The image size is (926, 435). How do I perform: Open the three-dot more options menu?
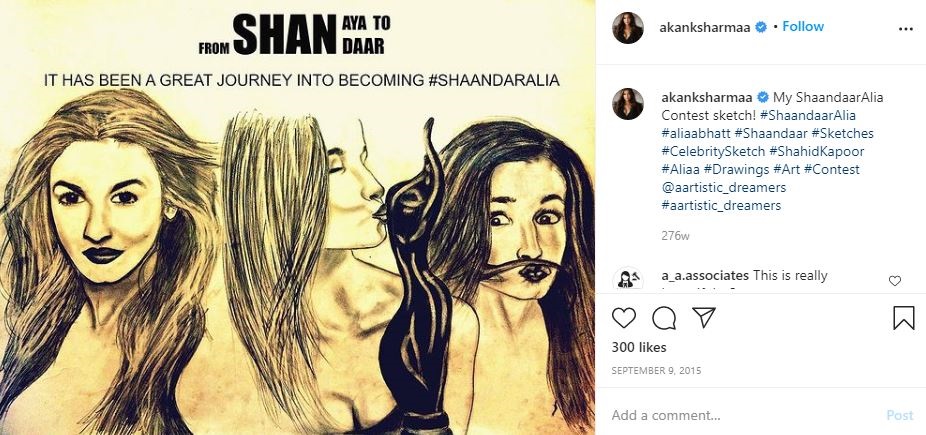[905, 29]
